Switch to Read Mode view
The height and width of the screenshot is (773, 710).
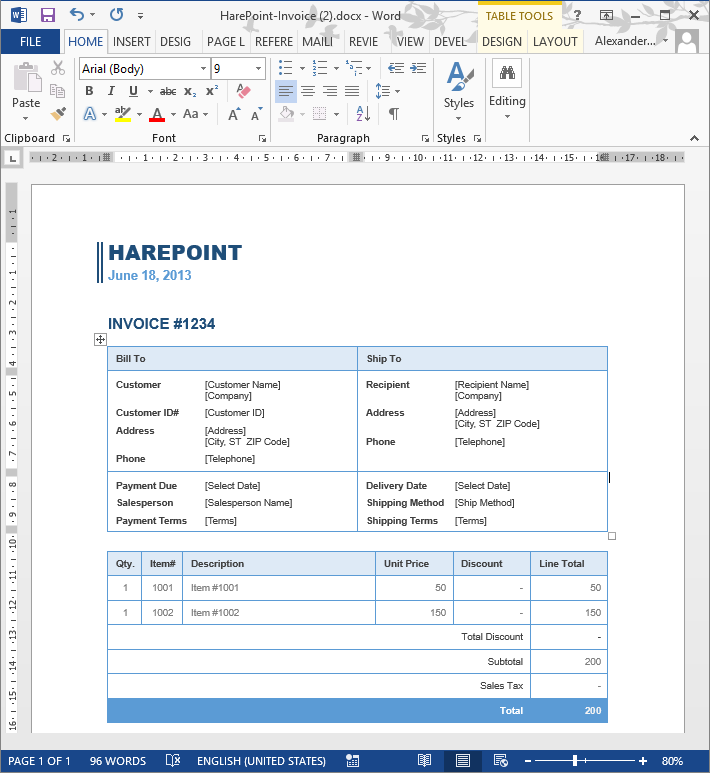[425, 761]
